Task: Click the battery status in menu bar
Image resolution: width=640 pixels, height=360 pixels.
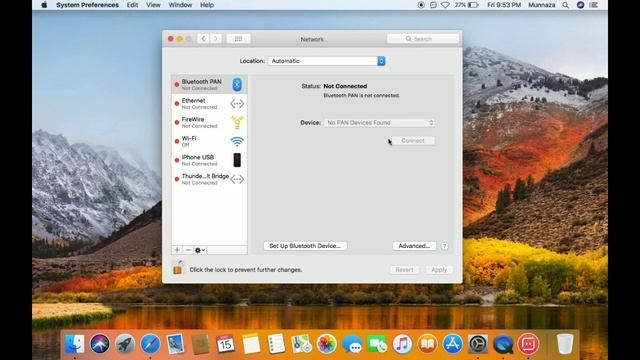Action: coord(467,5)
